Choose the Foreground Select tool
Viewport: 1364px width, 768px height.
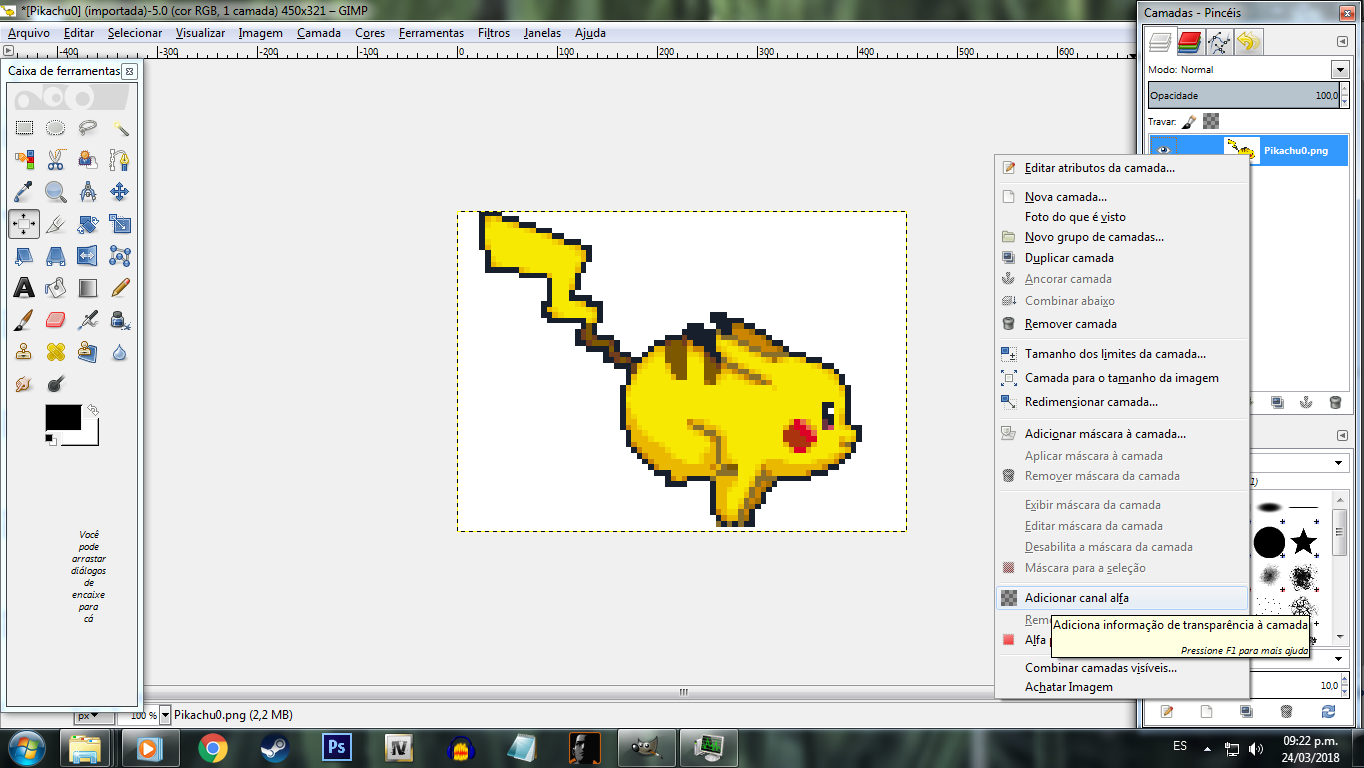click(x=88, y=160)
